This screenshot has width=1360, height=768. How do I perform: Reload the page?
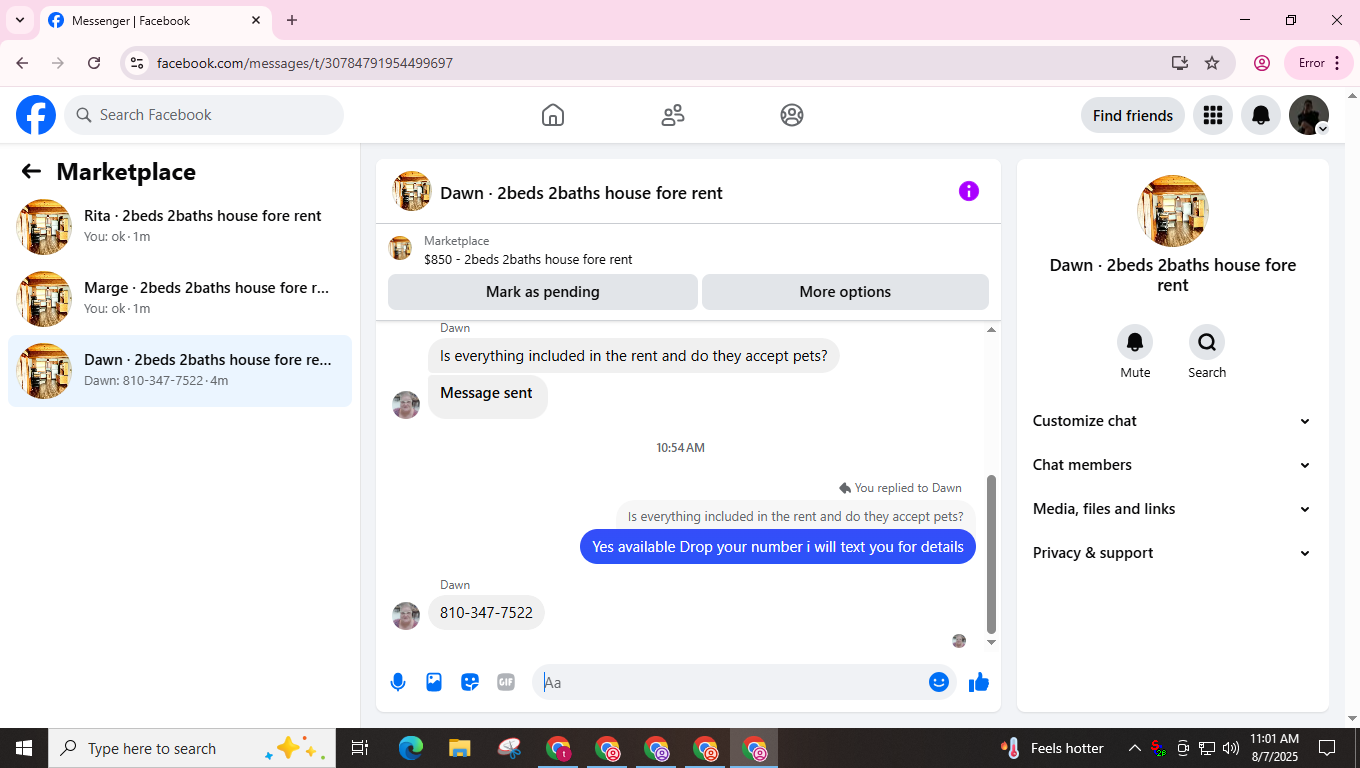pos(94,63)
